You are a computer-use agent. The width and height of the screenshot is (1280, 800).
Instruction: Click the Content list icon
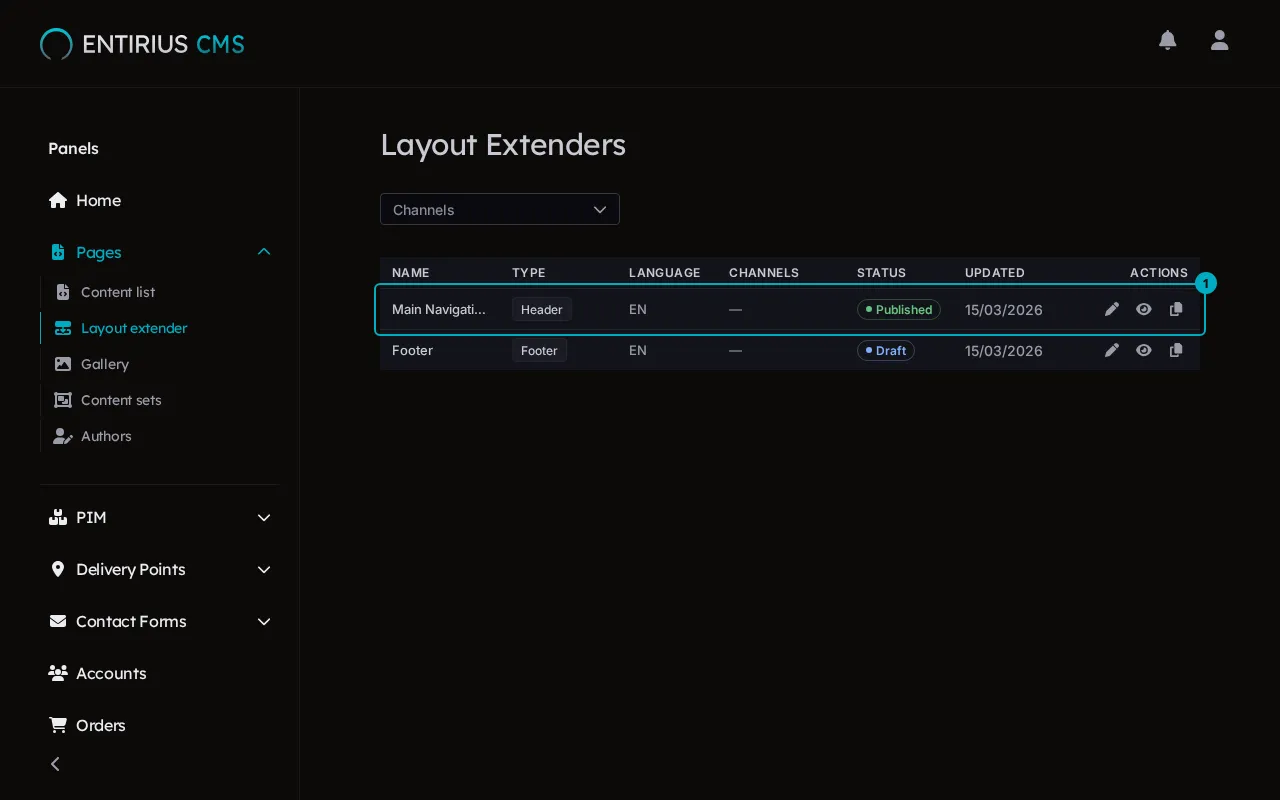click(x=63, y=292)
